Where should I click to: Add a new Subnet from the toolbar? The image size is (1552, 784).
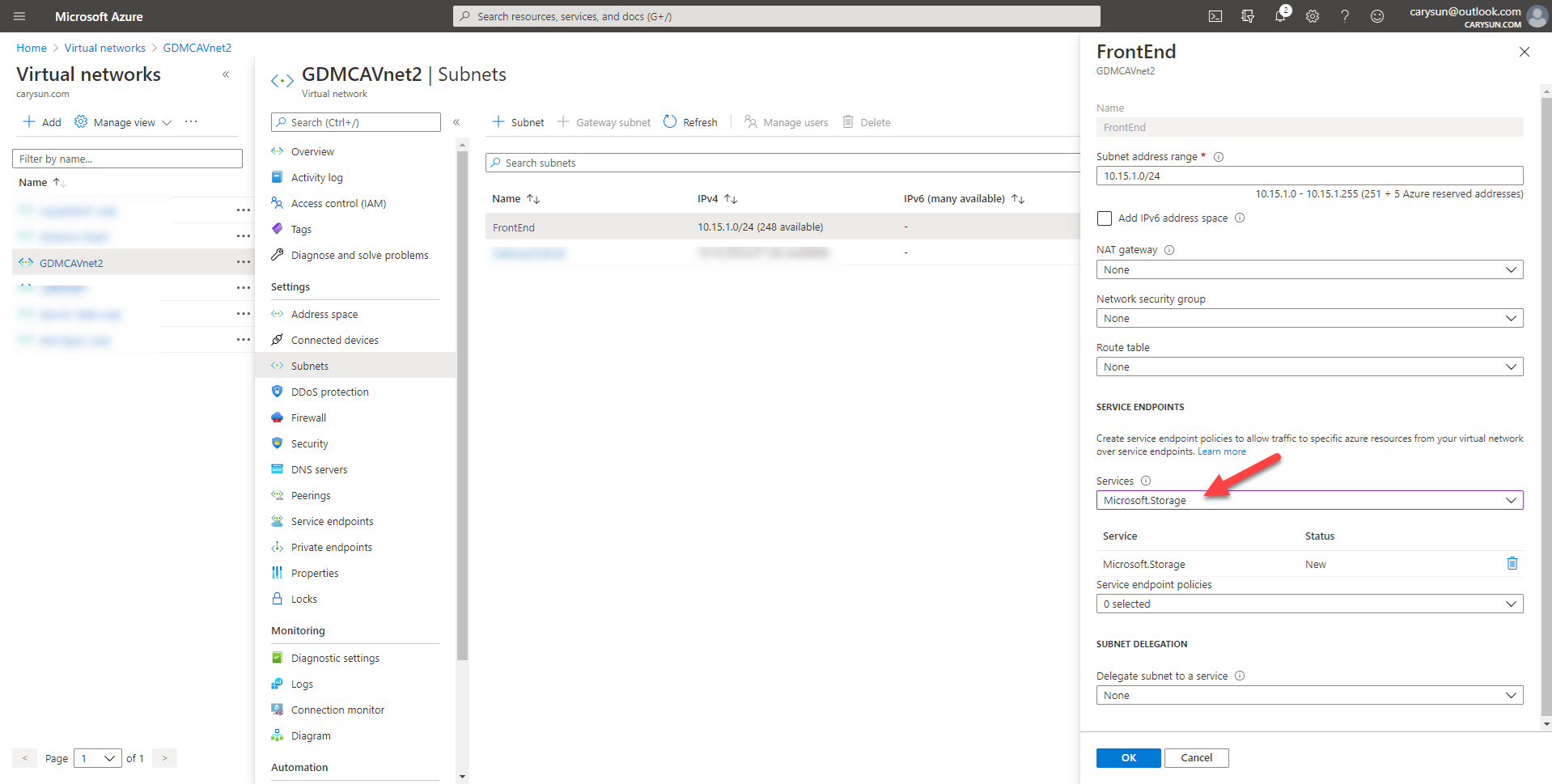tap(518, 122)
